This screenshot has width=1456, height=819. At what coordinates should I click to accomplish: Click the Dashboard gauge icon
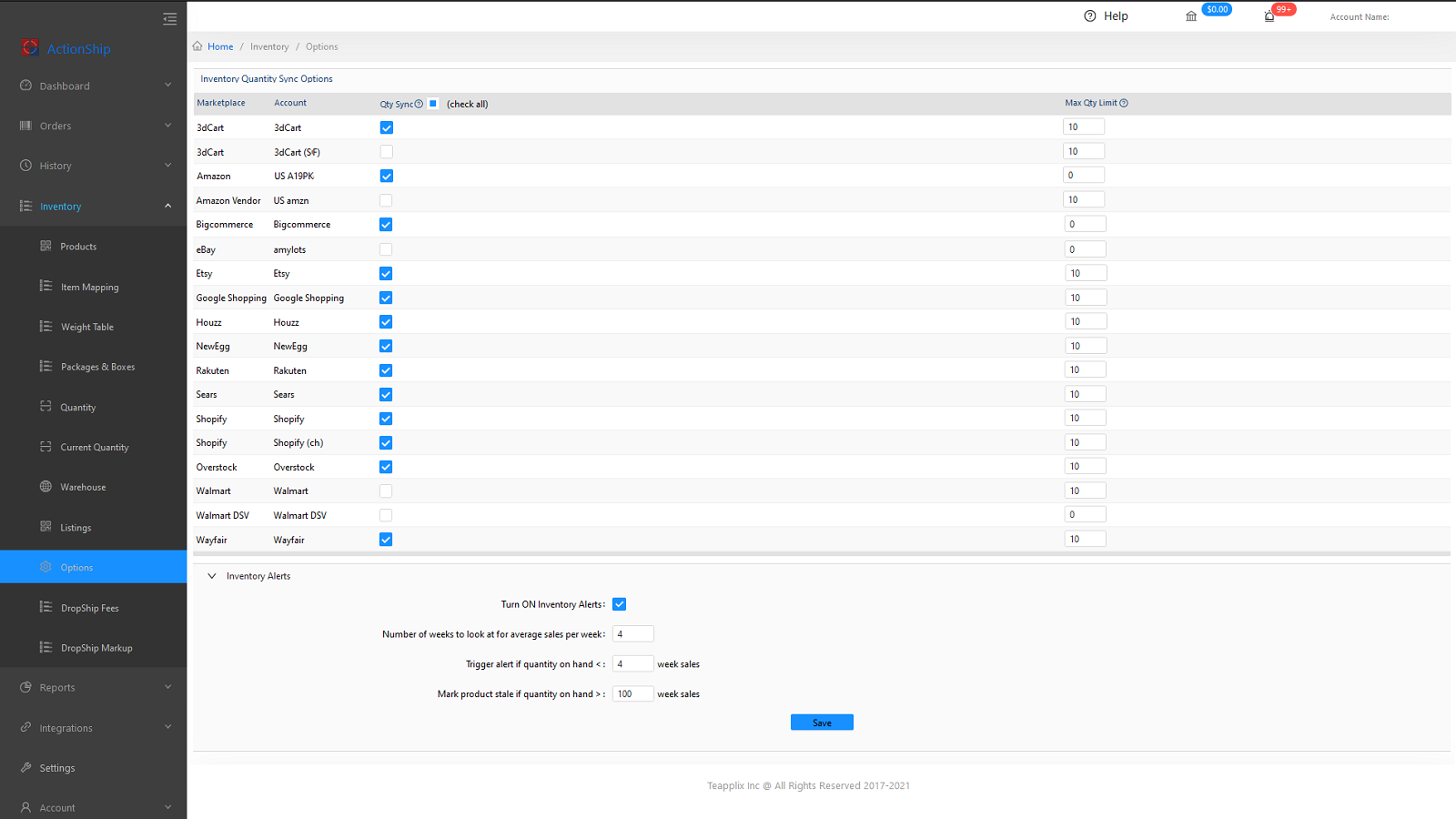pyautogui.click(x=25, y=86)
